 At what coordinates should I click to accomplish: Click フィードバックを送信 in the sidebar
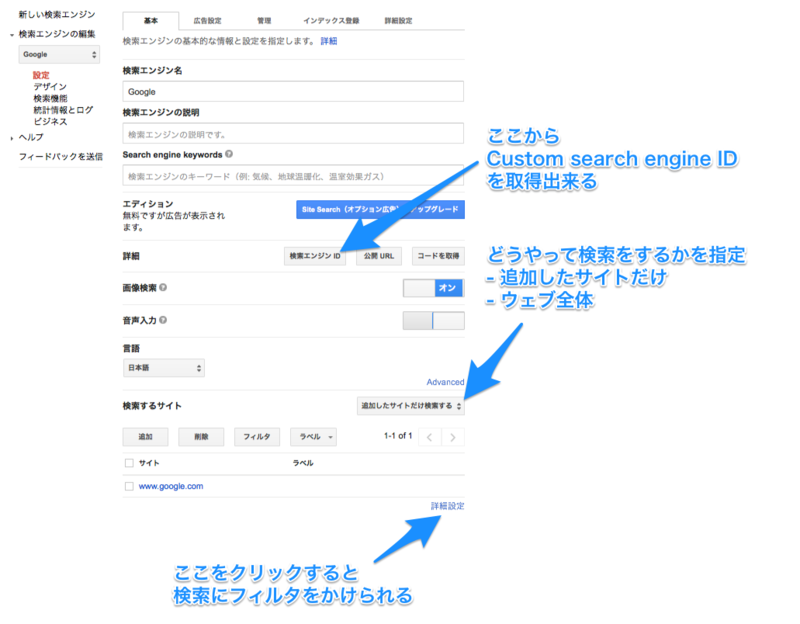click(61, 156)
